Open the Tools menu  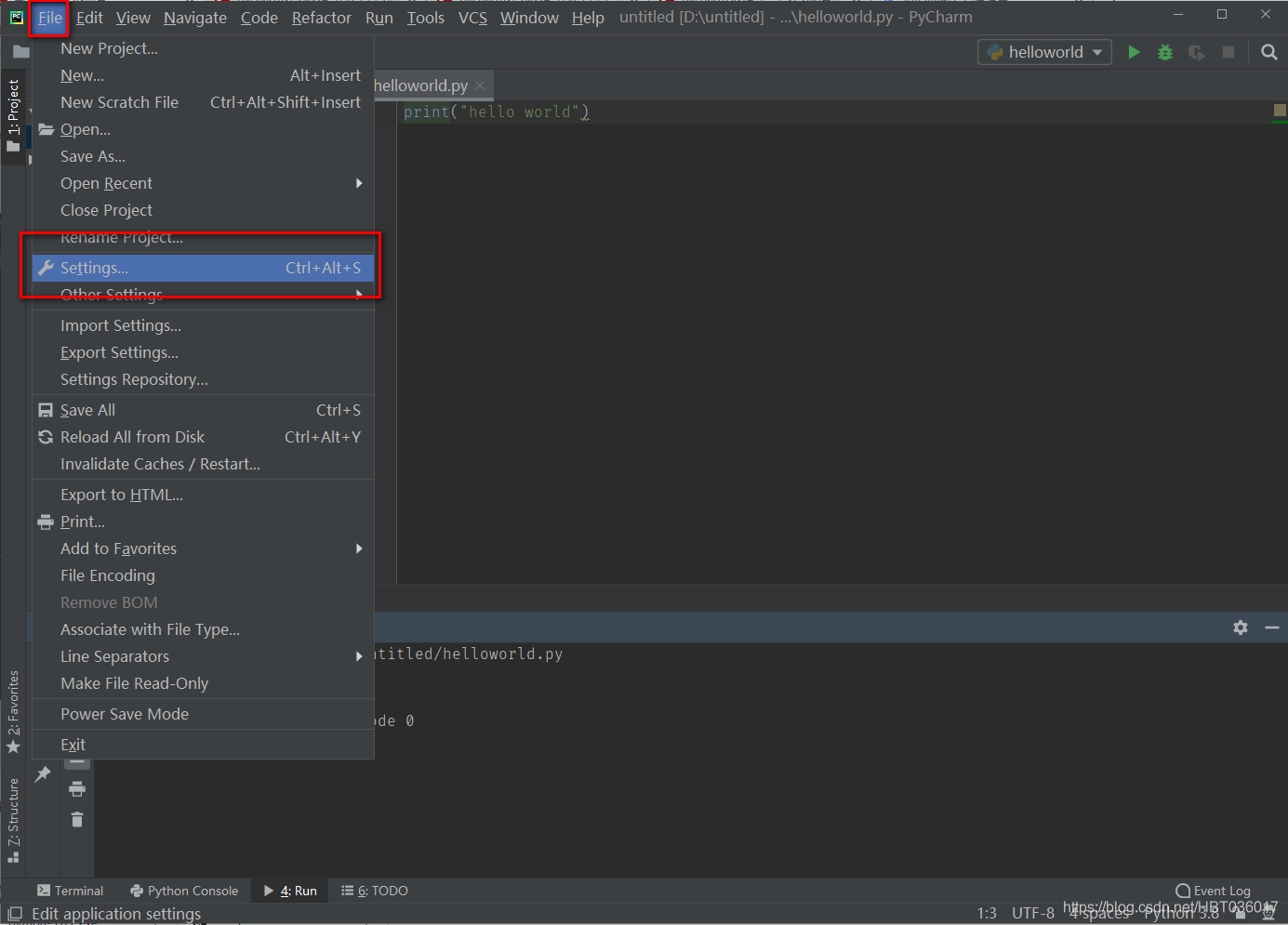pyautogui.click(x=426, y=18)
